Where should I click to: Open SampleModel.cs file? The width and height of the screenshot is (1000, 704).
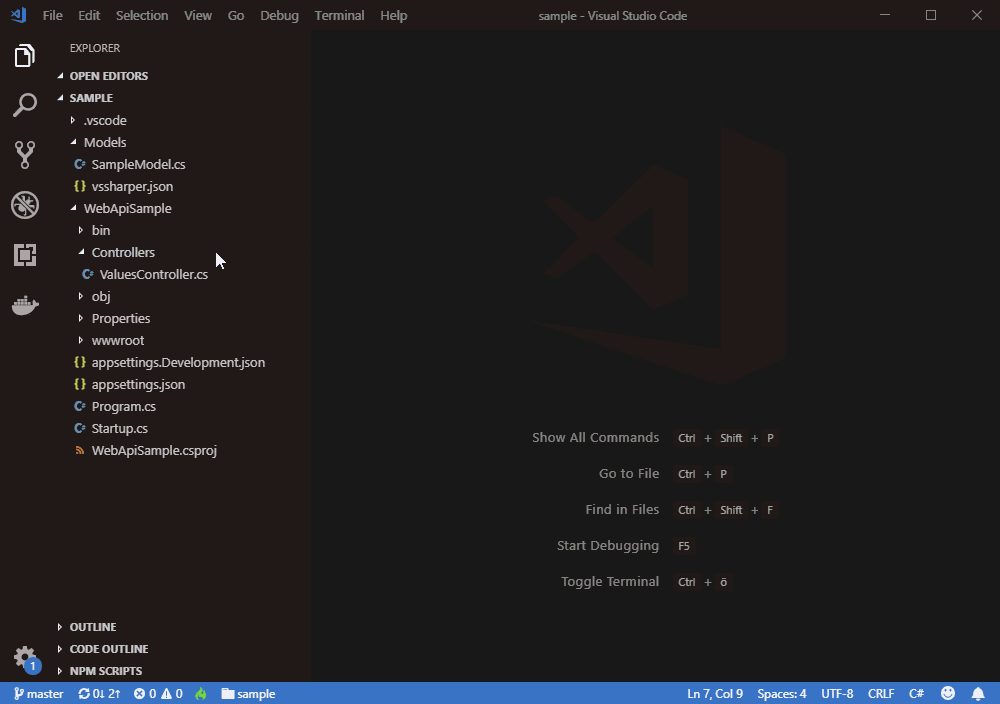pos(138,165)
